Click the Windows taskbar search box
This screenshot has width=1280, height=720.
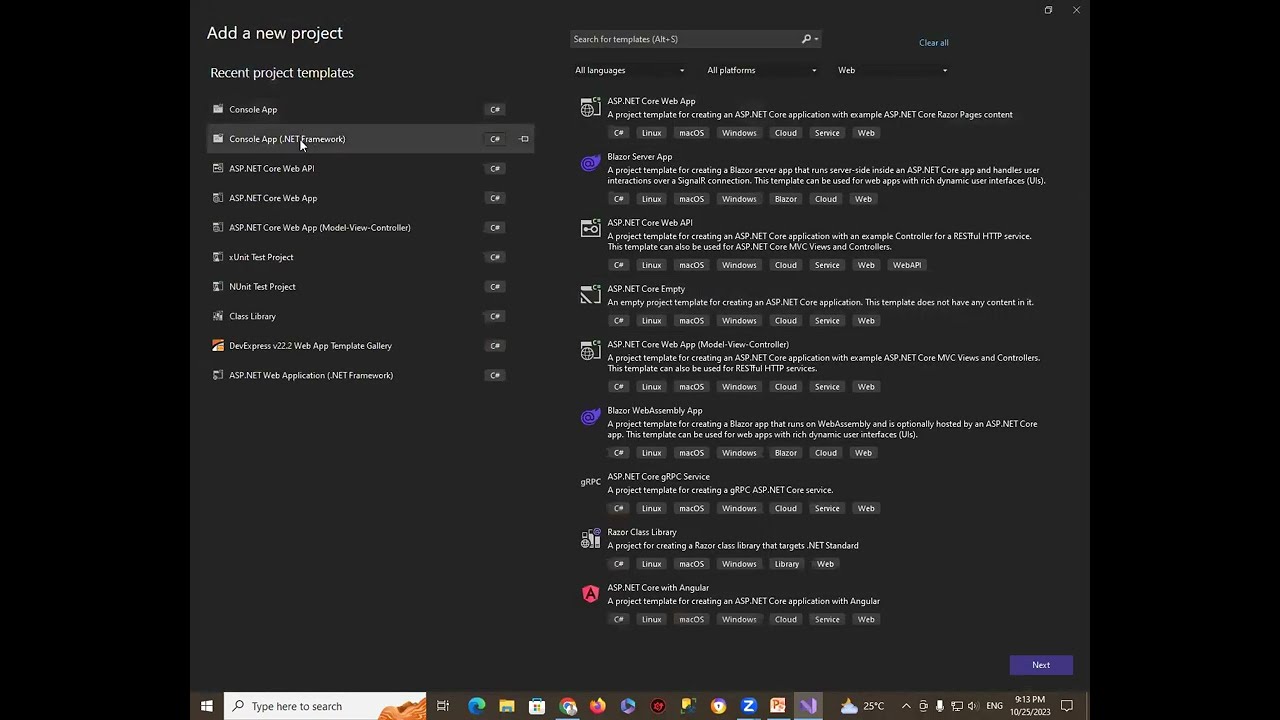click(325, 706)
